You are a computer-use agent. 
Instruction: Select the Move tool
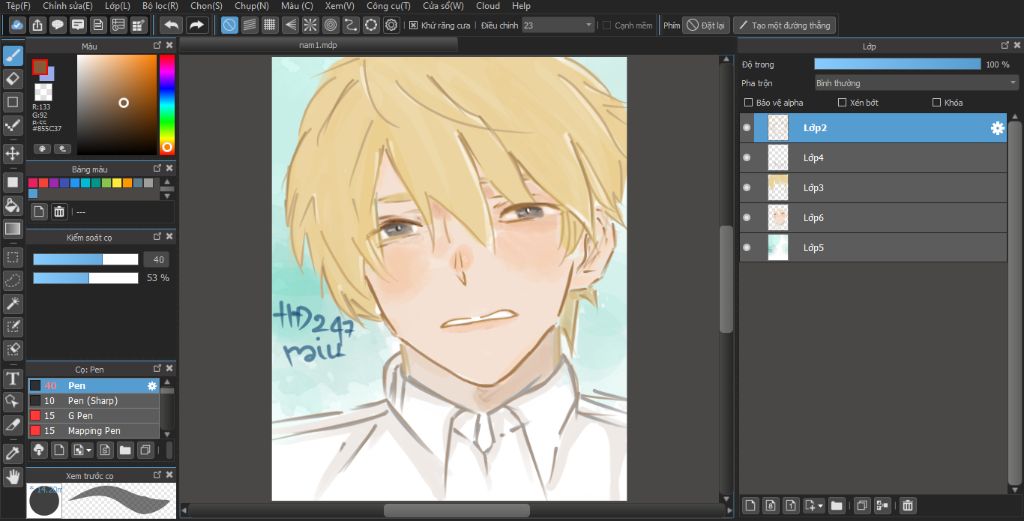pyautogui.click(x=12, y=153)
